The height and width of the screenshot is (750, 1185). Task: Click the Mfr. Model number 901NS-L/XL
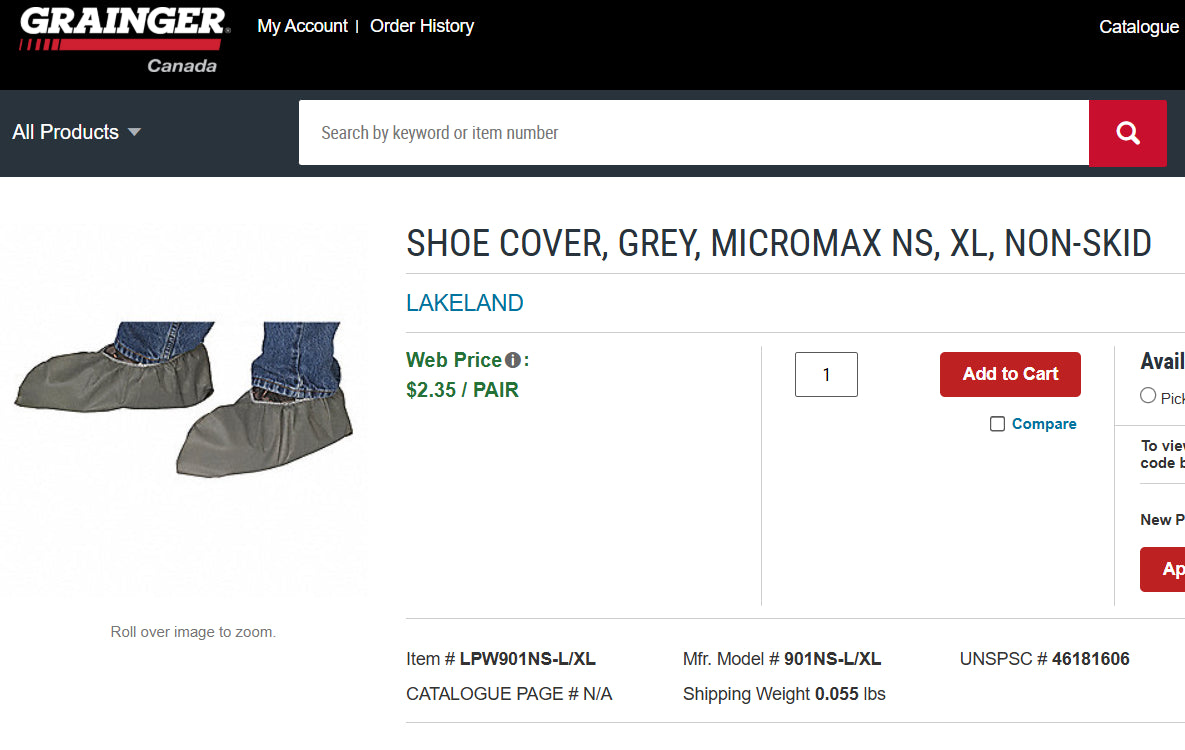tap(832, 659)
